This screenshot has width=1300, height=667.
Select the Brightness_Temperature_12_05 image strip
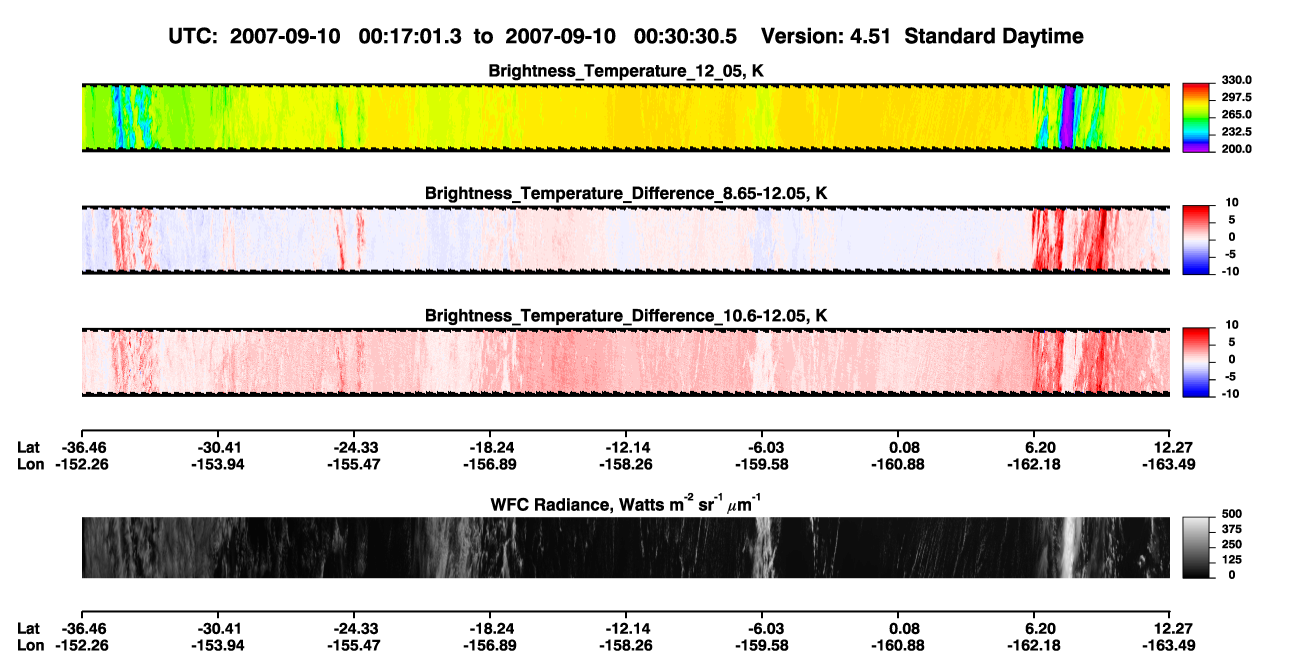coord(625,117)
